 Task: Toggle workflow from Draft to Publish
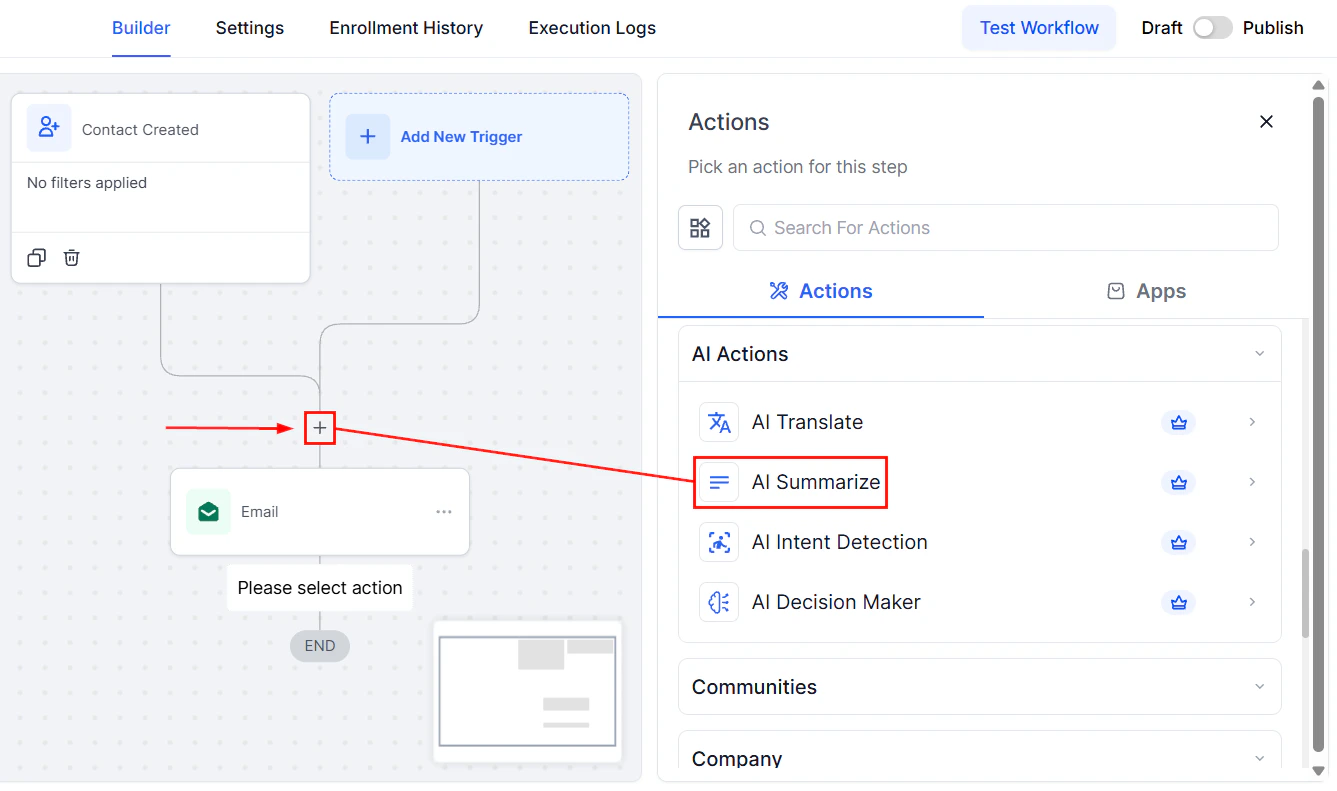click(x=1213, y=27)
